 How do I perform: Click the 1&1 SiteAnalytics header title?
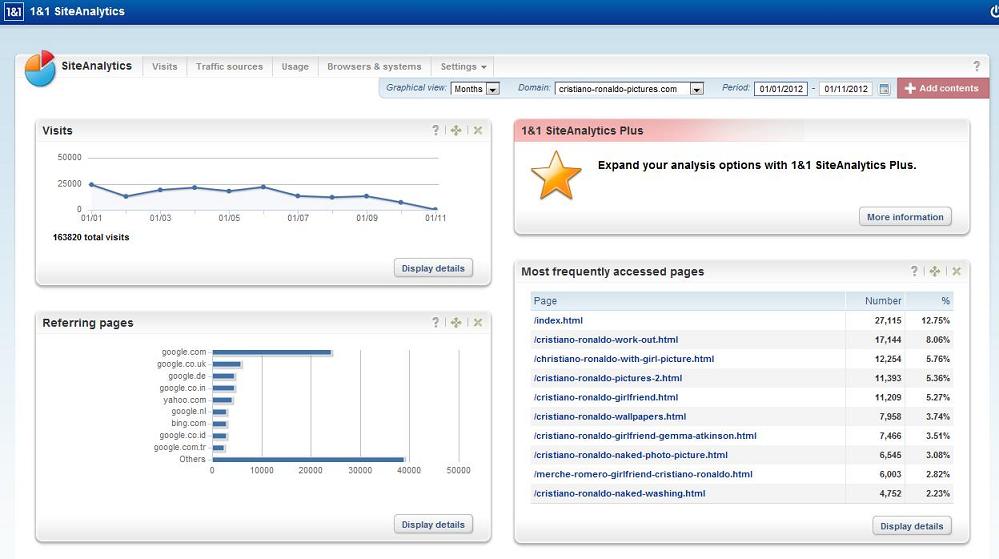pyautogui.click(x=77, y=11)
